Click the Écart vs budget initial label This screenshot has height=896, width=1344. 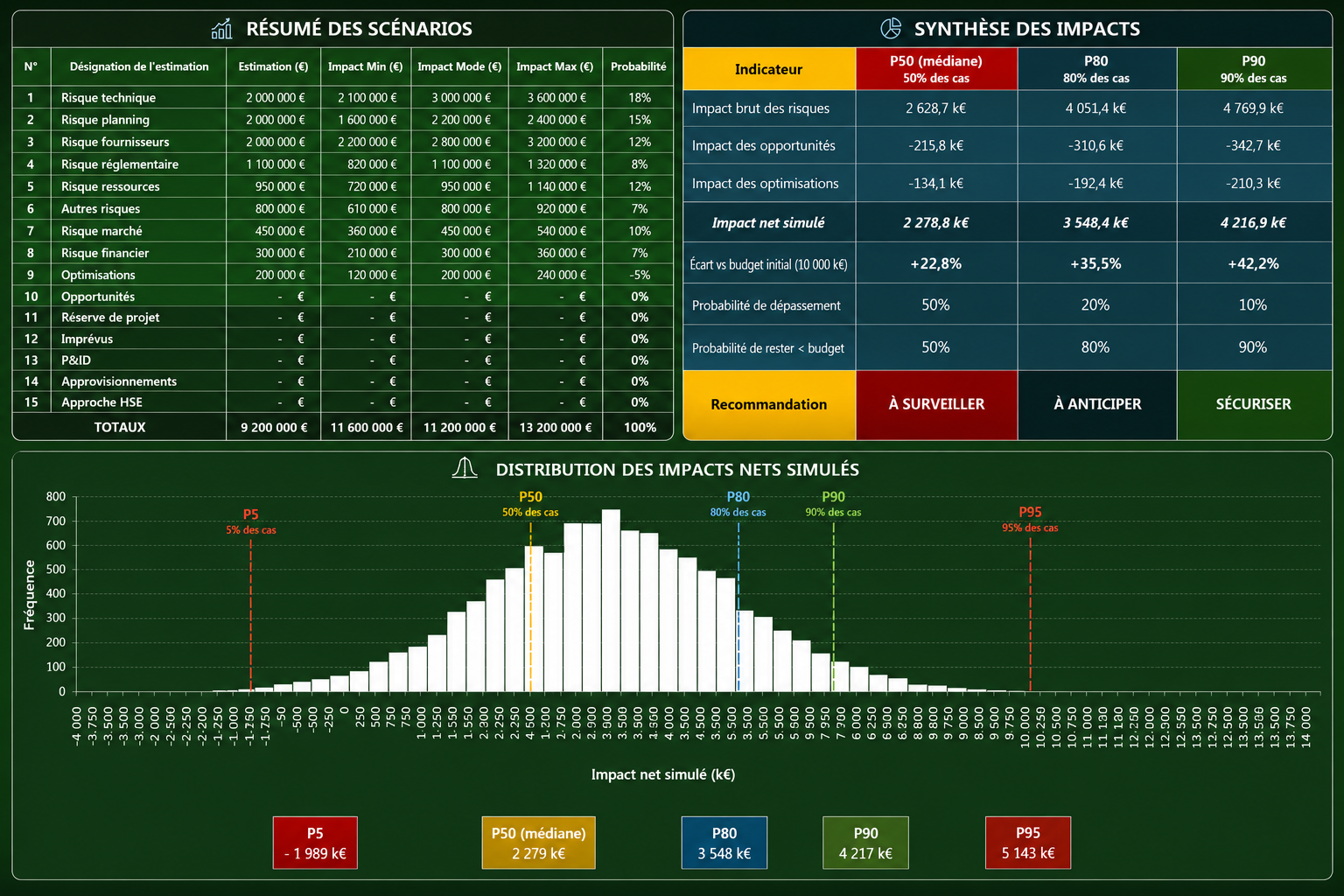coord(768,264)
